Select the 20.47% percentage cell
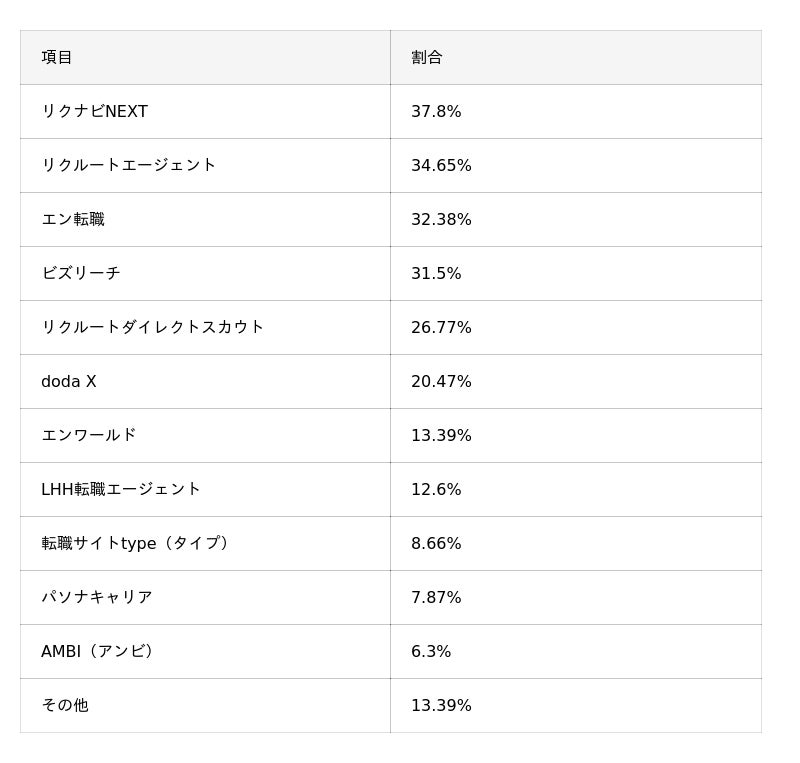800x763 pixels. point(441,382)
